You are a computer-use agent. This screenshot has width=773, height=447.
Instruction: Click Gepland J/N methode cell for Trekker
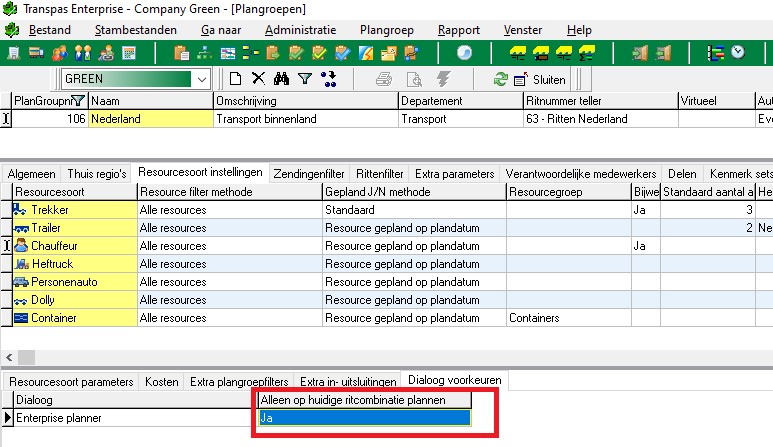[413, 210]
